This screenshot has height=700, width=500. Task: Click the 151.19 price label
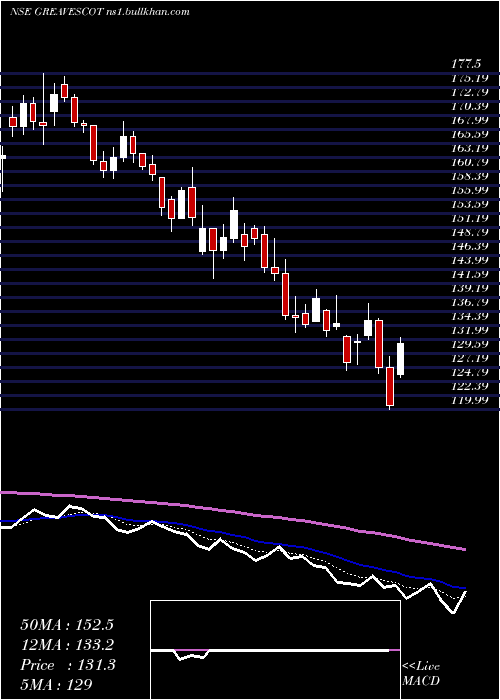pos(471,217)
